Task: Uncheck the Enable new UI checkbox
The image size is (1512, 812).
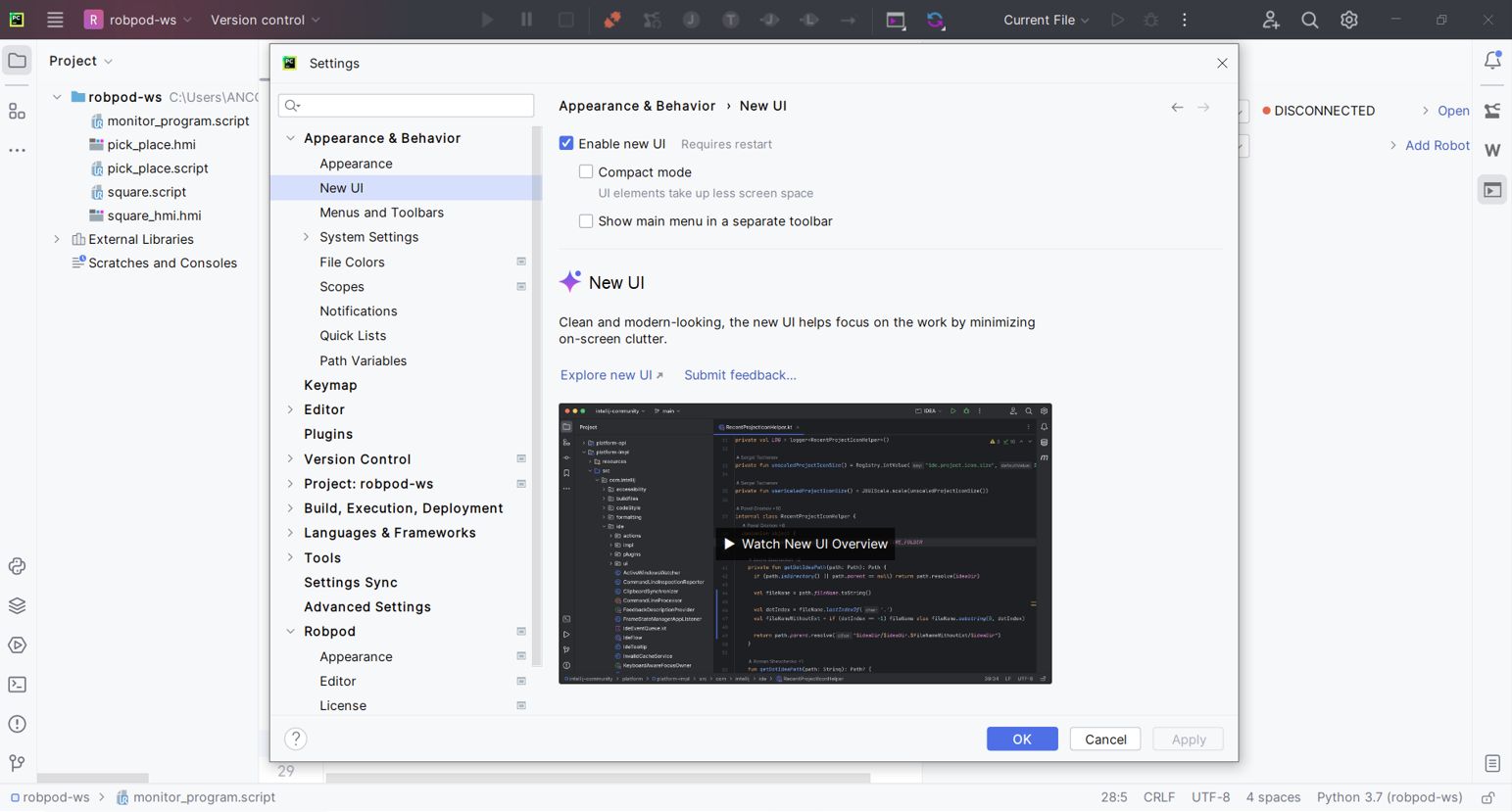Action: point(566,143)
